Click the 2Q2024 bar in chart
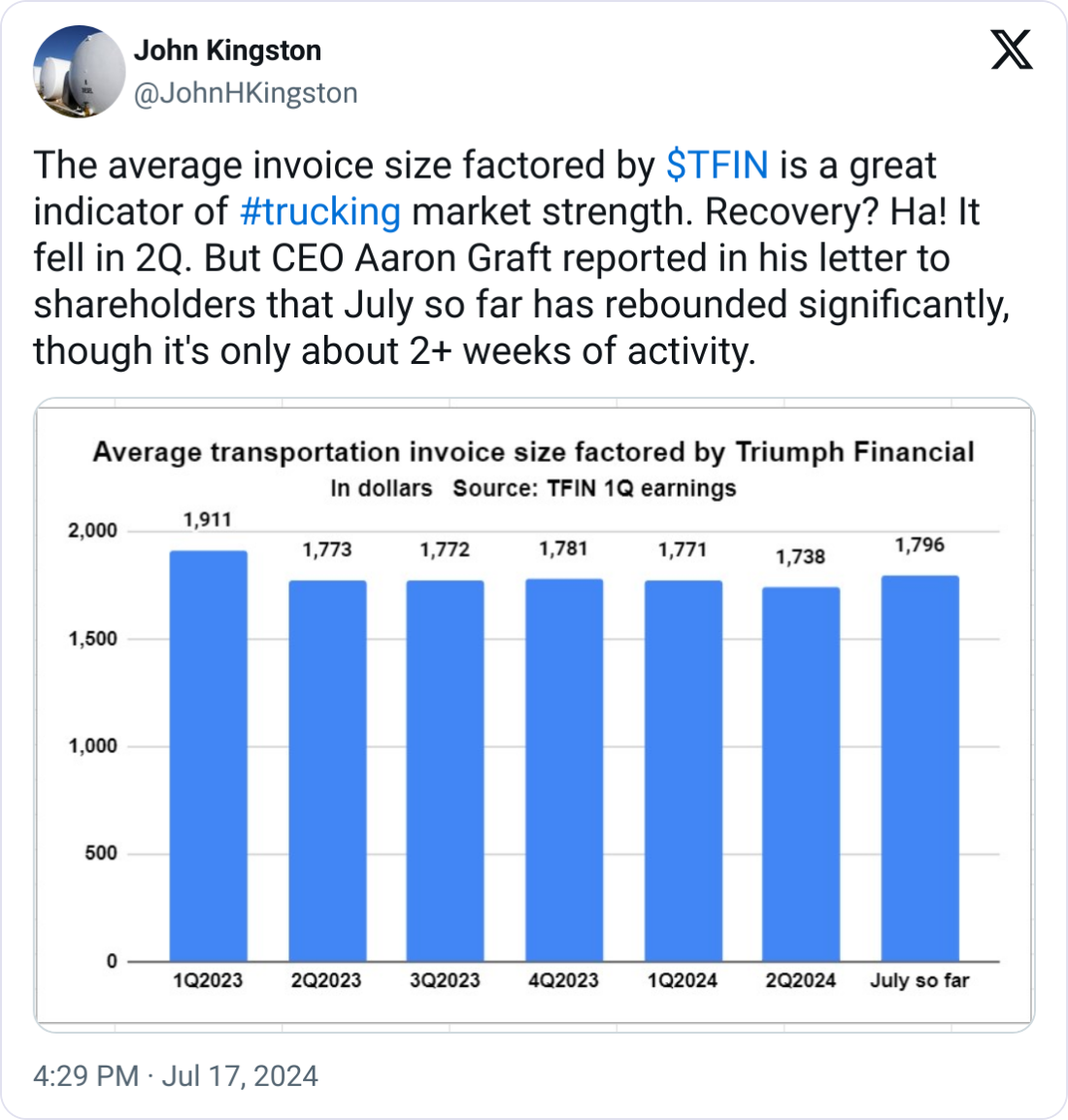1068x1120 pixels. [801, 774]
